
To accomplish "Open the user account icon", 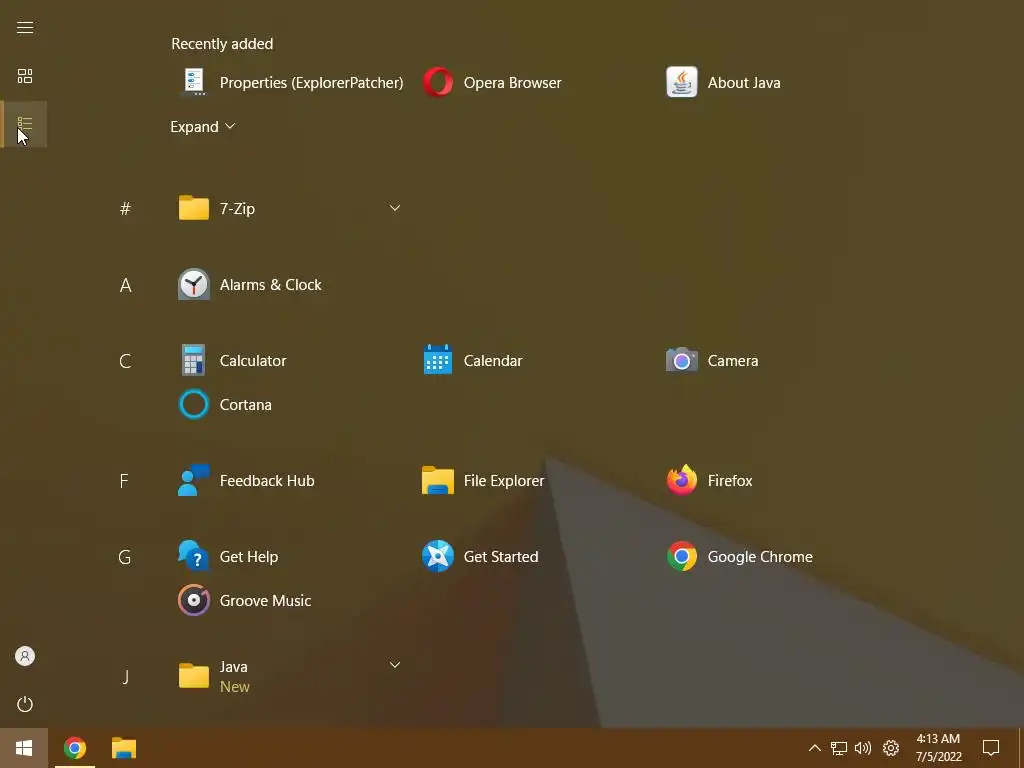I will tap(25, 656).
